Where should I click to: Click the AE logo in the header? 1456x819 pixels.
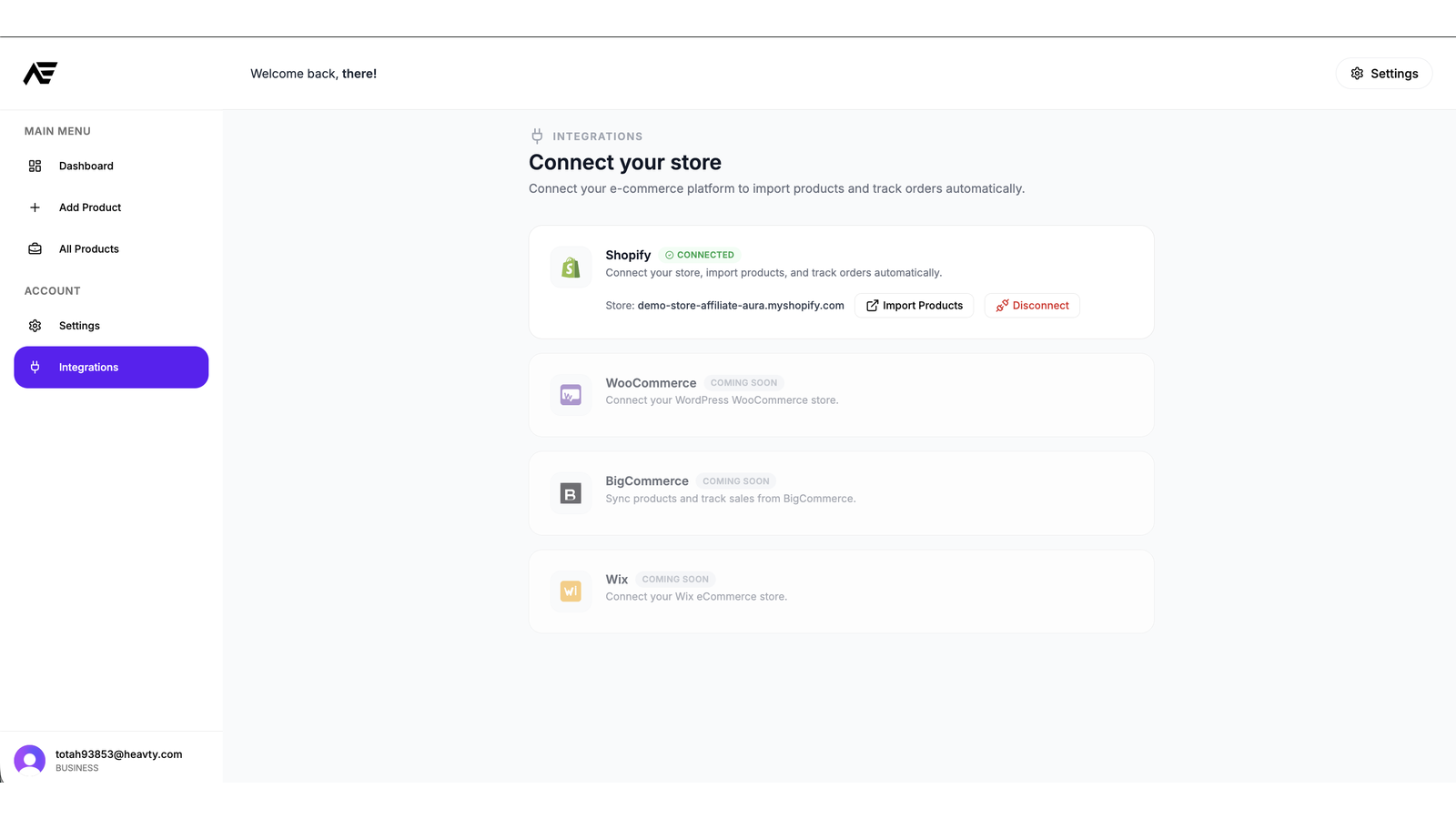pyautogui.click(x=40, y=73)
